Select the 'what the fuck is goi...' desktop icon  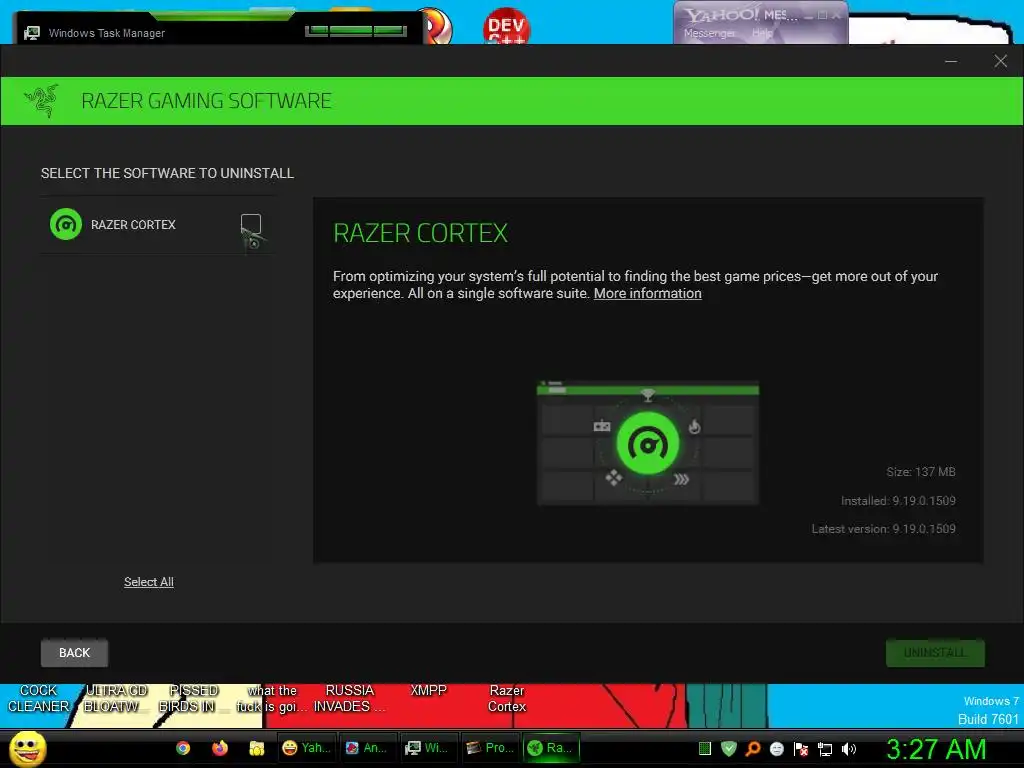(x=272, y=698)
